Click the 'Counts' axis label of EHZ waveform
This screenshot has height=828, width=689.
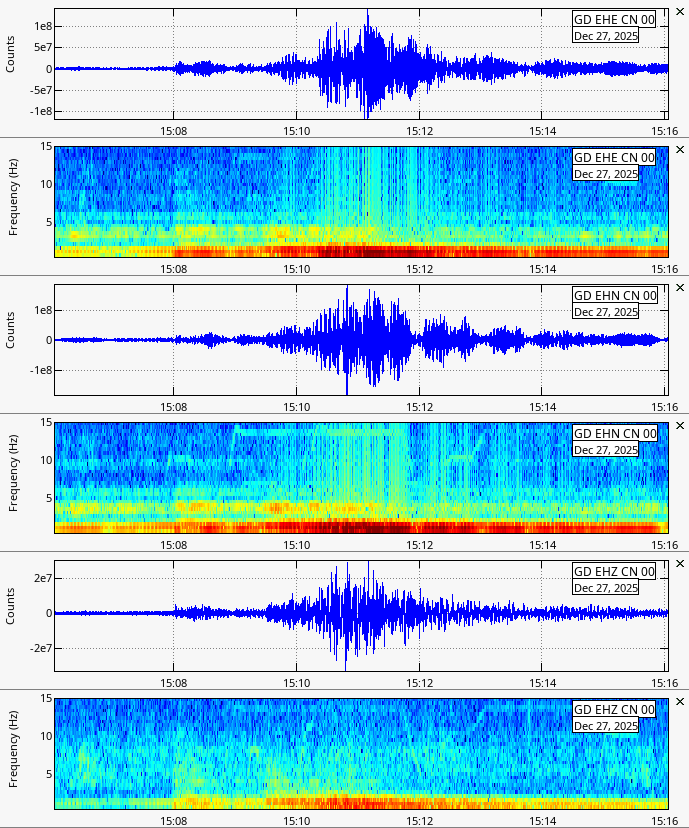click(x=10, y=606)
